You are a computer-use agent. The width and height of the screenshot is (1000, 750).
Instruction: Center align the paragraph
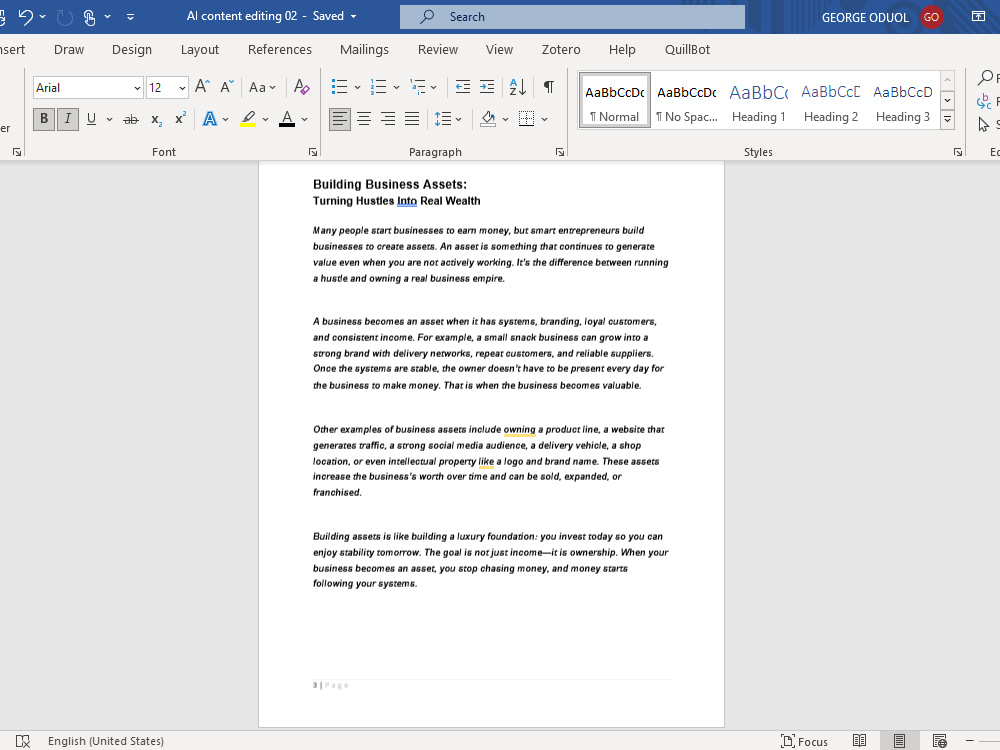click(x=364, y=119)
